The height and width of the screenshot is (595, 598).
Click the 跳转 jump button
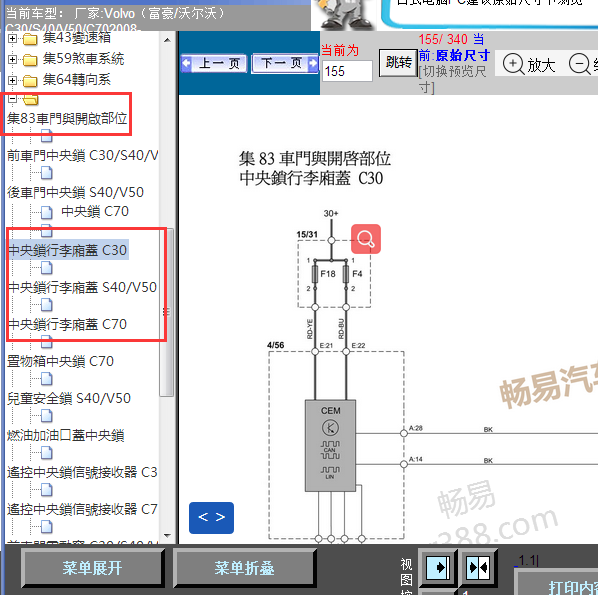click(x=398, y=63)
